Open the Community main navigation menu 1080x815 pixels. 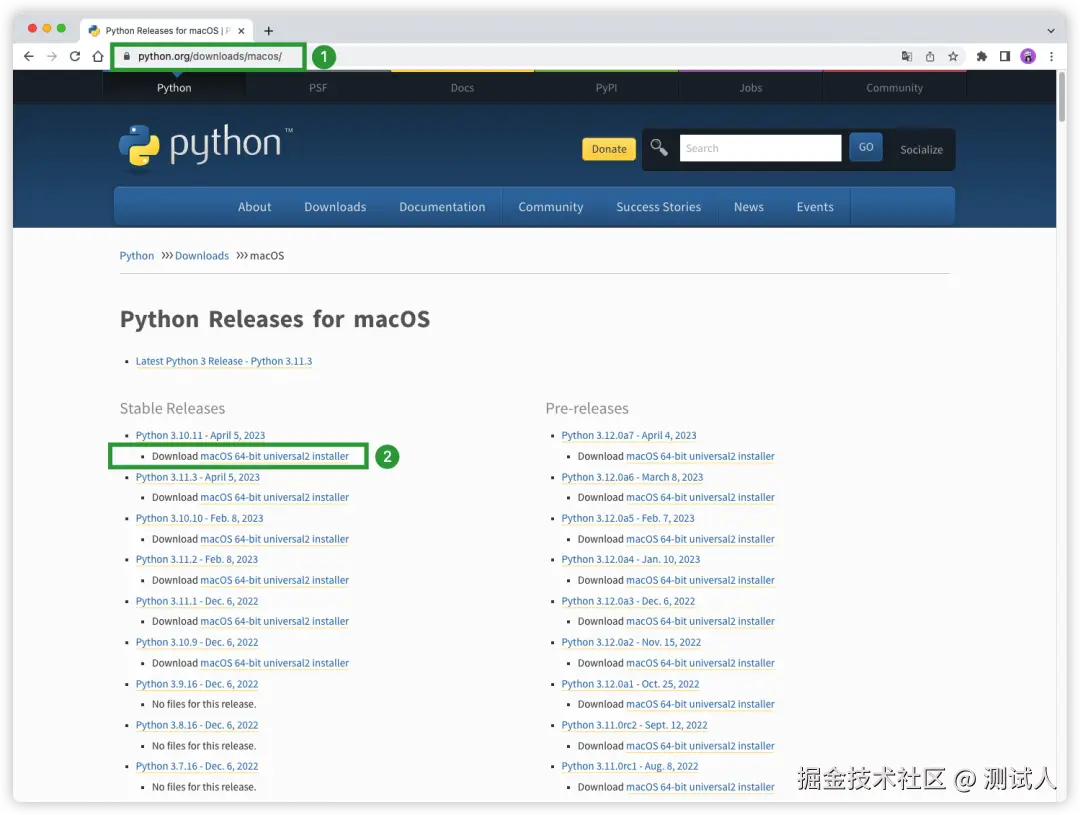[551, 207]
